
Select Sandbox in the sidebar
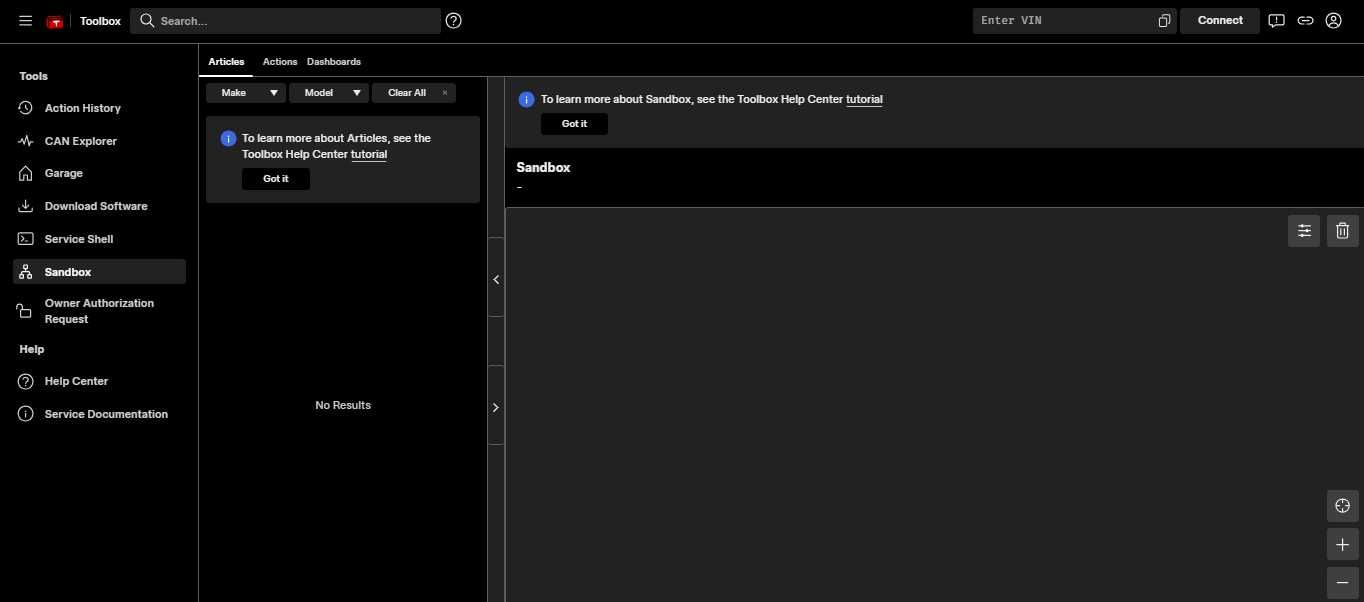[x=99, y=272]
